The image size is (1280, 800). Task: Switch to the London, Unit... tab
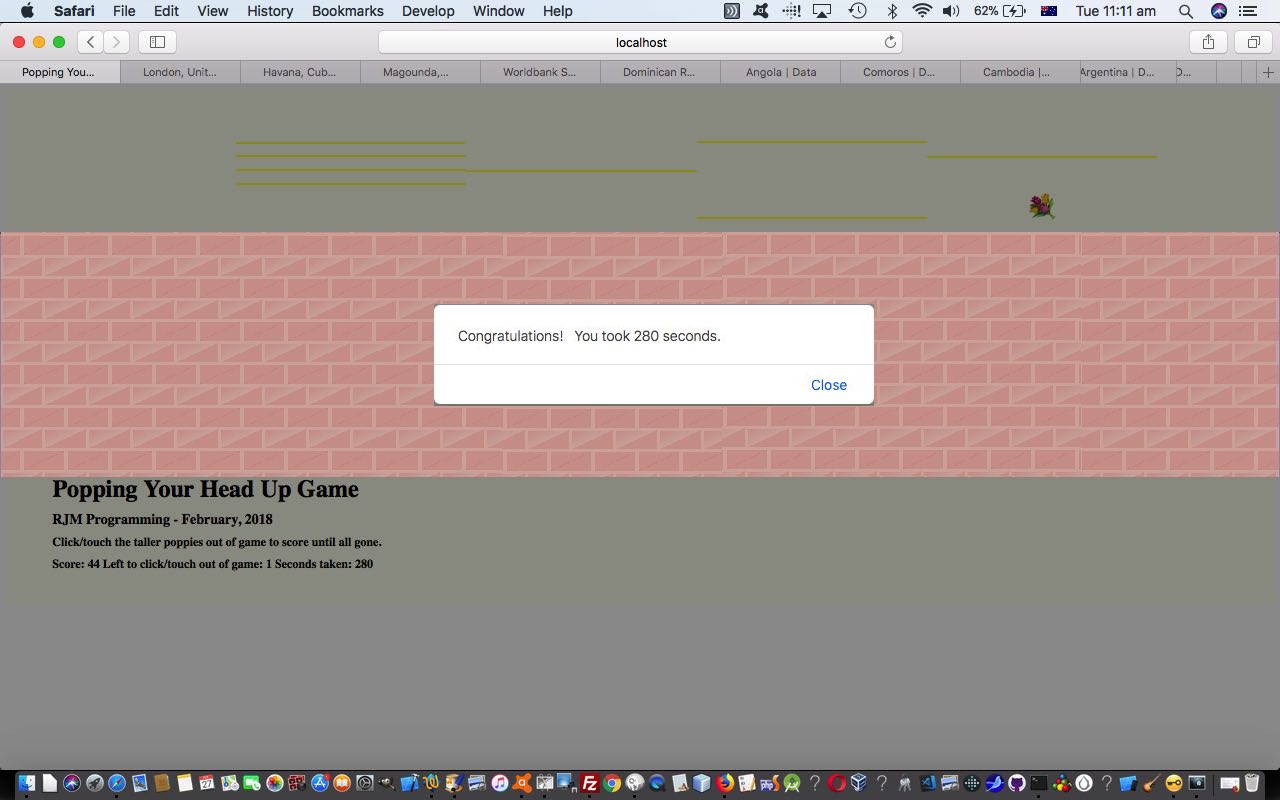click(x=180, y=72)
